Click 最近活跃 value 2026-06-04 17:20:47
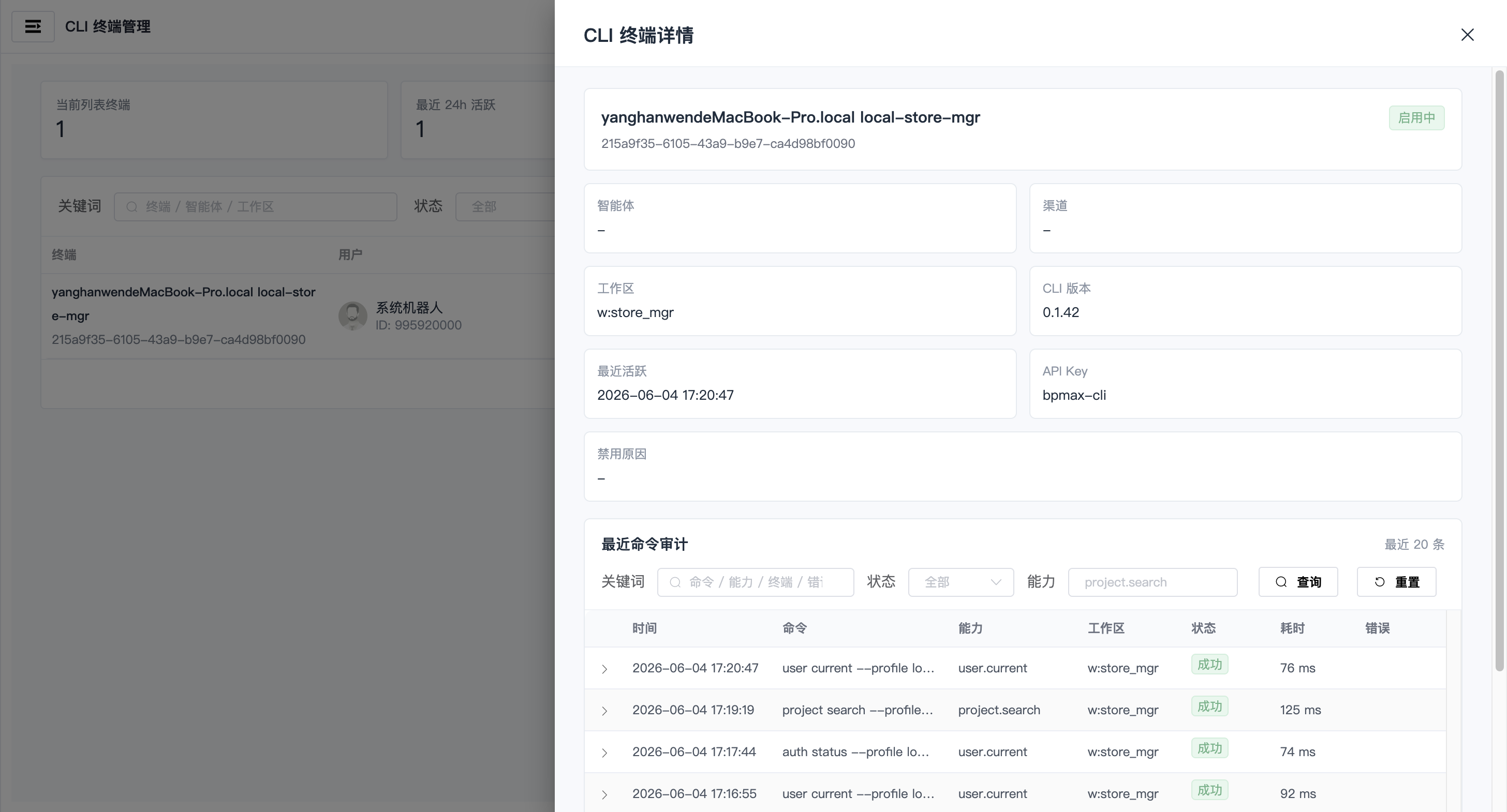Image resolution: width=1507 pixels, height=812 pixels. (x=665, y=395)
